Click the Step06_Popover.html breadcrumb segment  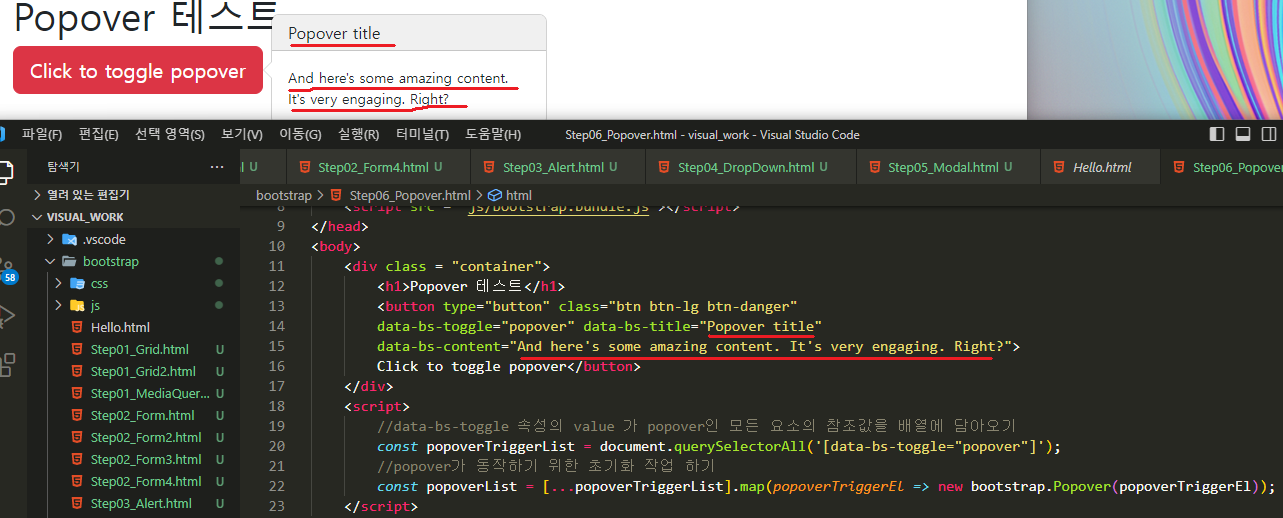410,195
